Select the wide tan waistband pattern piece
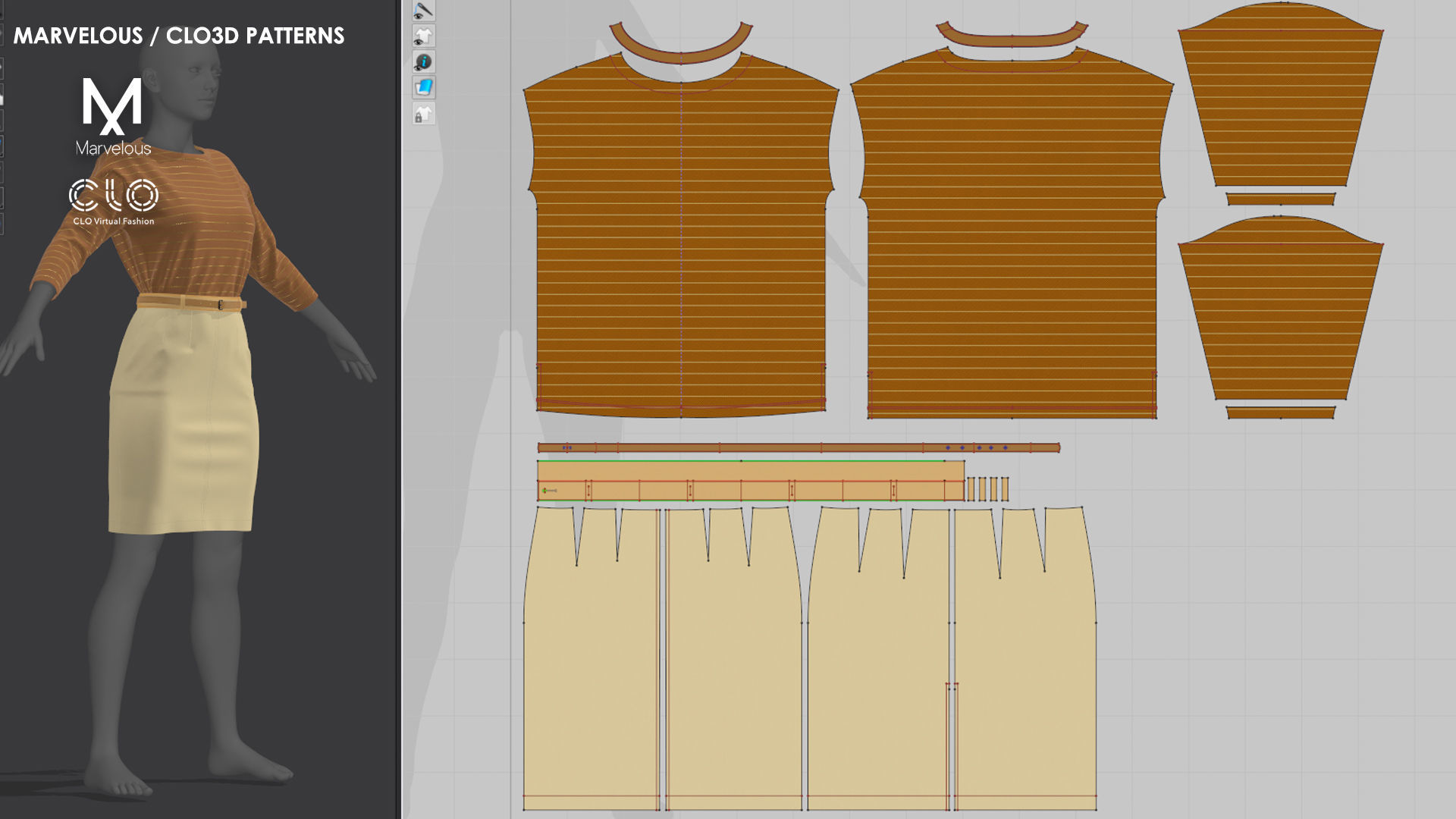 pyautogui.click(x=751, y=481)
